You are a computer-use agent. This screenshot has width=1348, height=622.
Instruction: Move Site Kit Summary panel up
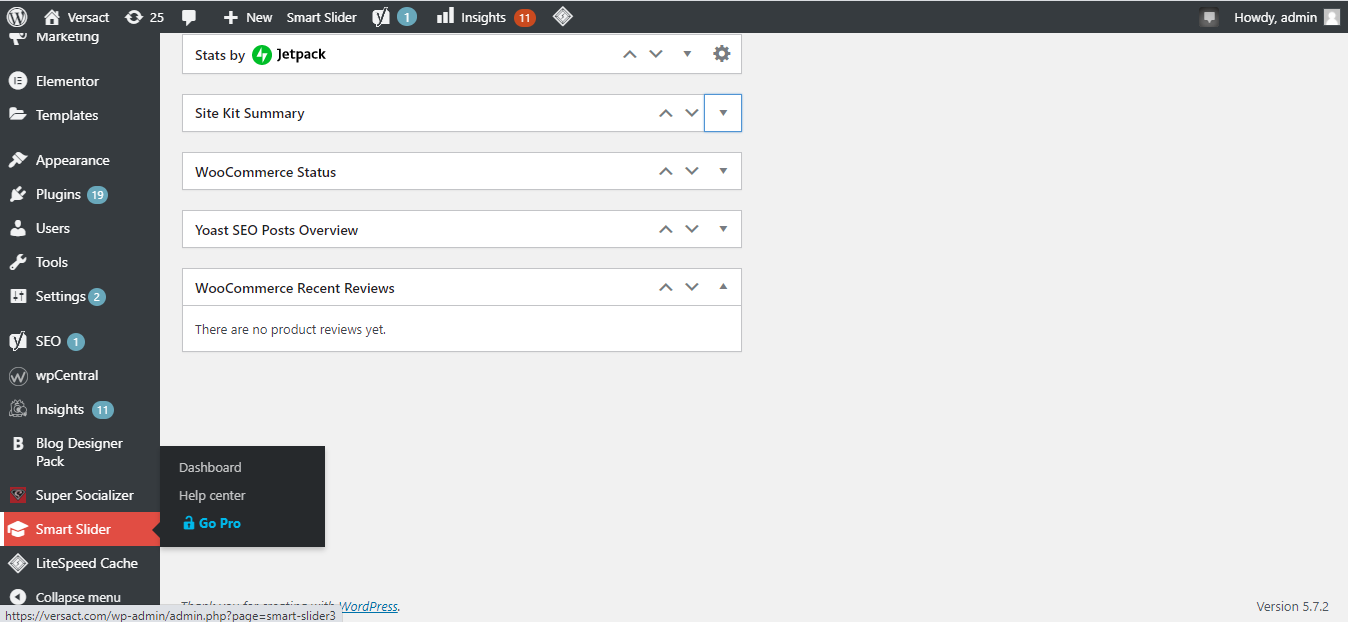666,113
